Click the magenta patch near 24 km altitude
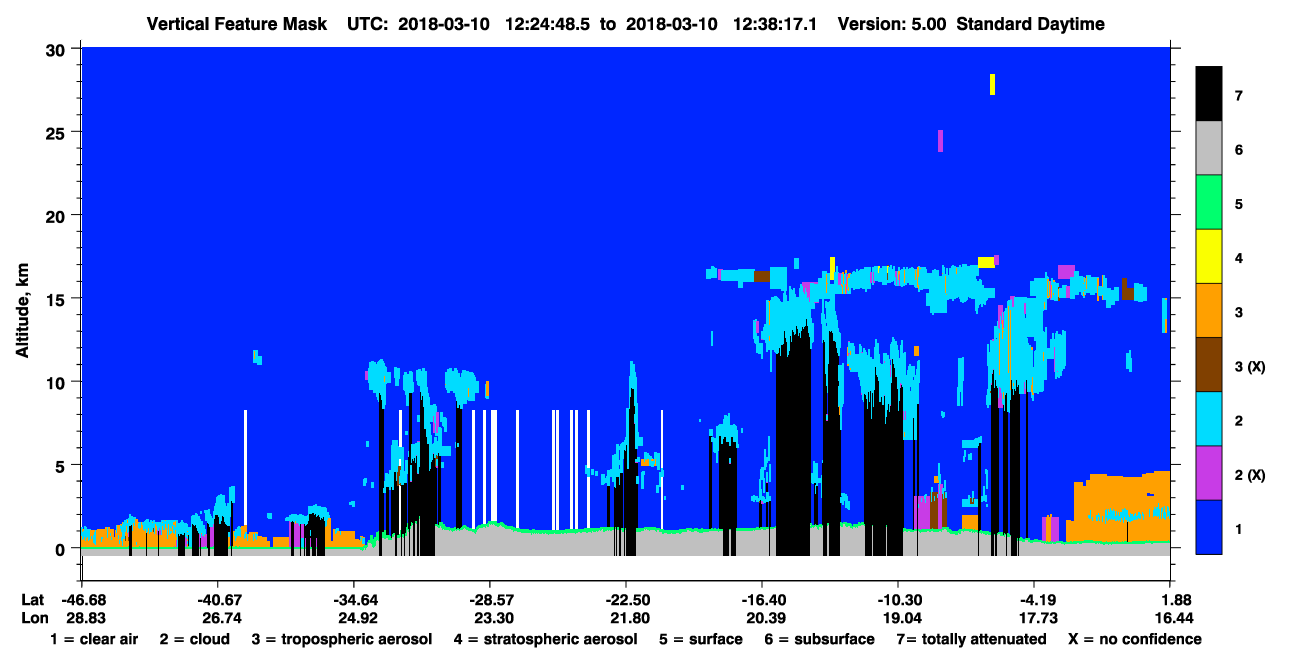1300x667 pixels. pos(941,141)
